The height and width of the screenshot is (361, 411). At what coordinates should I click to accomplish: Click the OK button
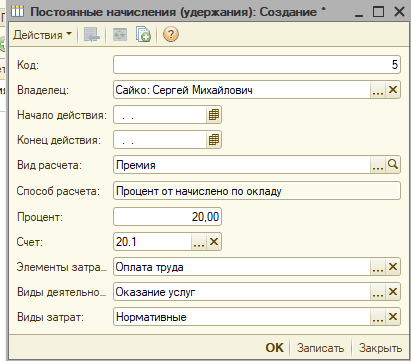274,348
